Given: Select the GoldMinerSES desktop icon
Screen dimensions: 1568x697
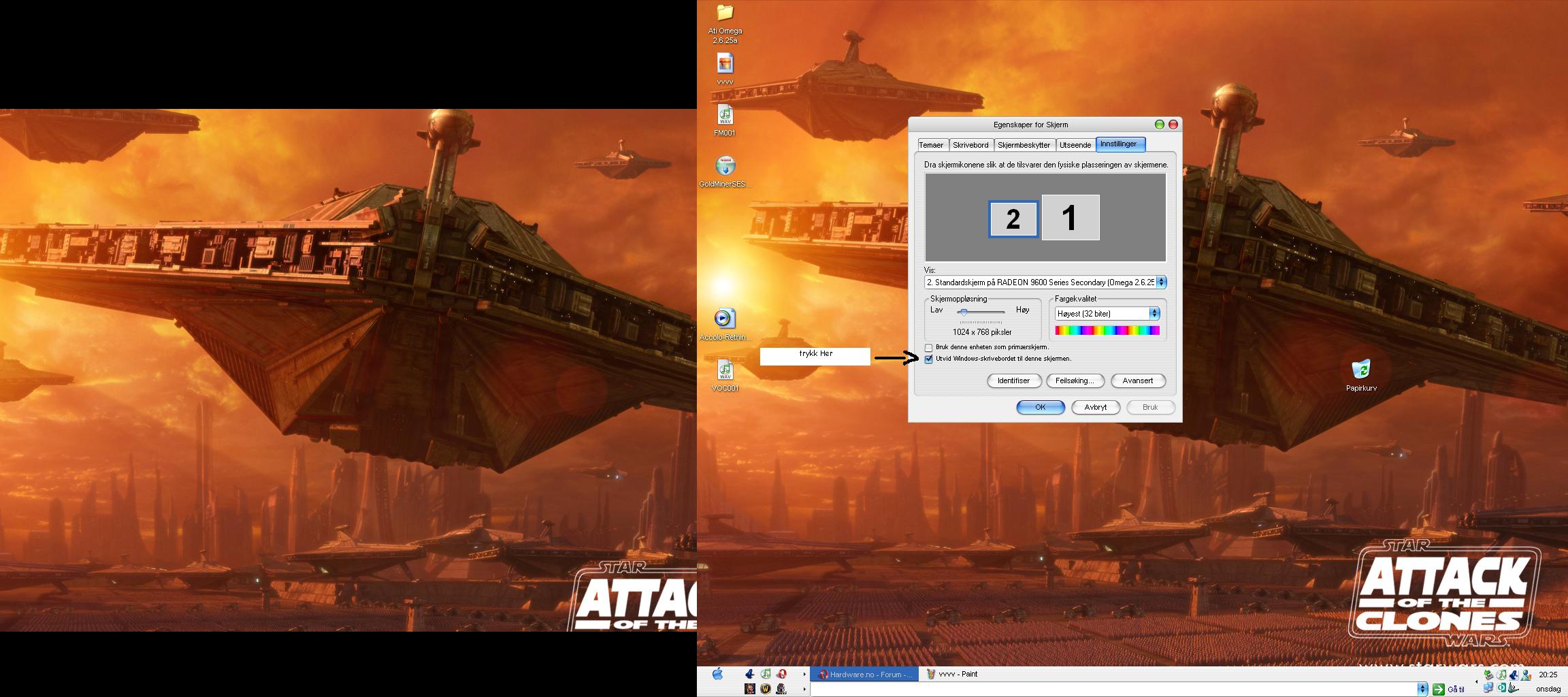Looking at the screenshot, I should pyautogui.click(x=725, y=166).
